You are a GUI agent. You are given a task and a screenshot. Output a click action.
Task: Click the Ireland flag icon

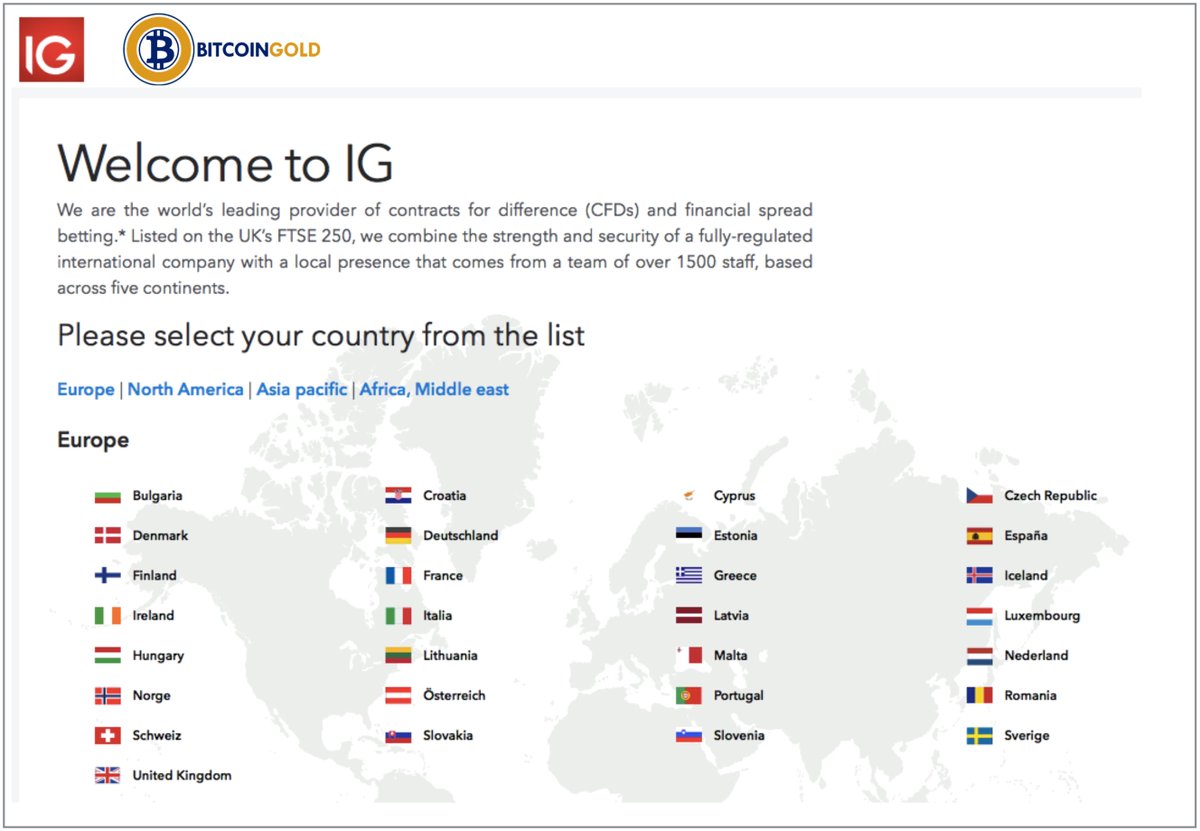[x=107, y=616]
